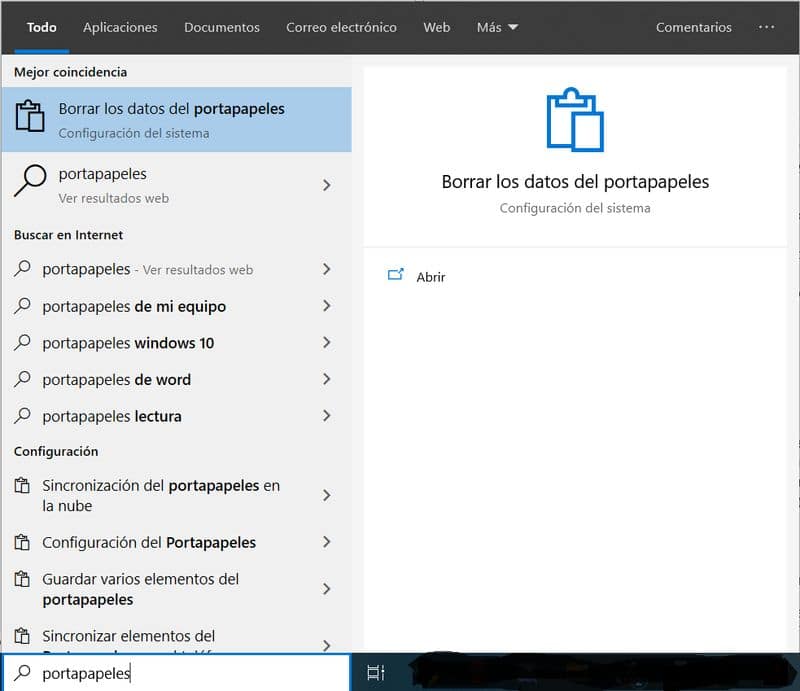Select suggestion portapapeles - Ver resultados web
The image size is (800, 691).
tap(177, 269)
